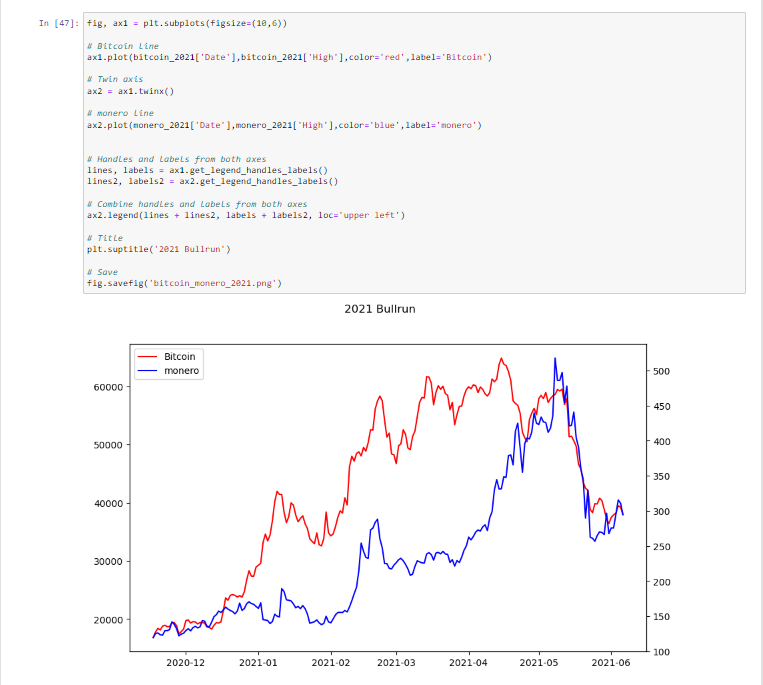Click the 'lines, labels = ax1.get_legend_handles_labels()' line
The width and height of the screenshot is (763, 685).
207,170
